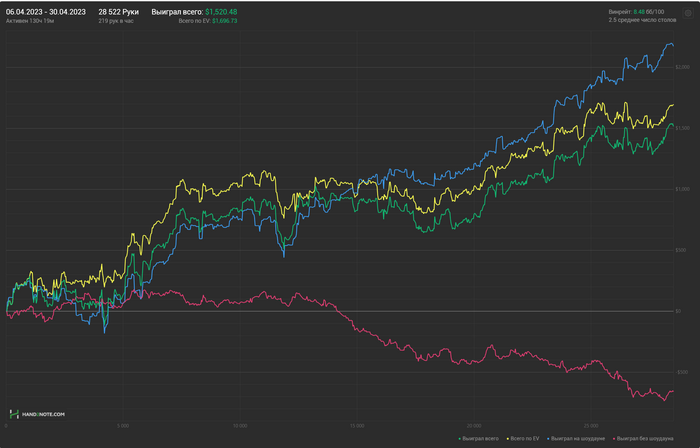Image resolution: width=700 pixels, height=448 pixels.
Task: Click the 10 000 x-axis label
Action: point(240,426)
